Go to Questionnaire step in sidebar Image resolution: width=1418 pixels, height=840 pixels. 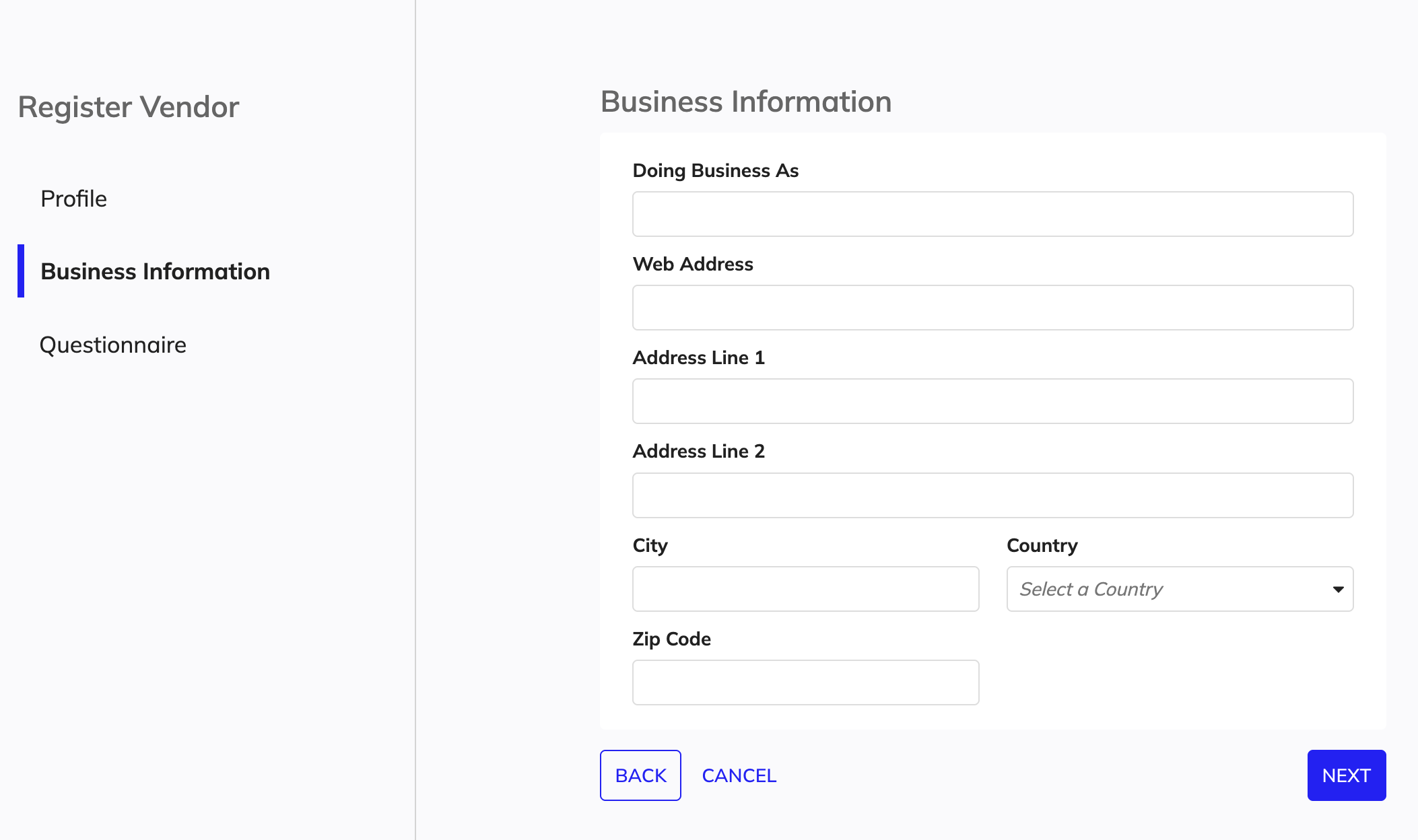(x=113, y=345)
